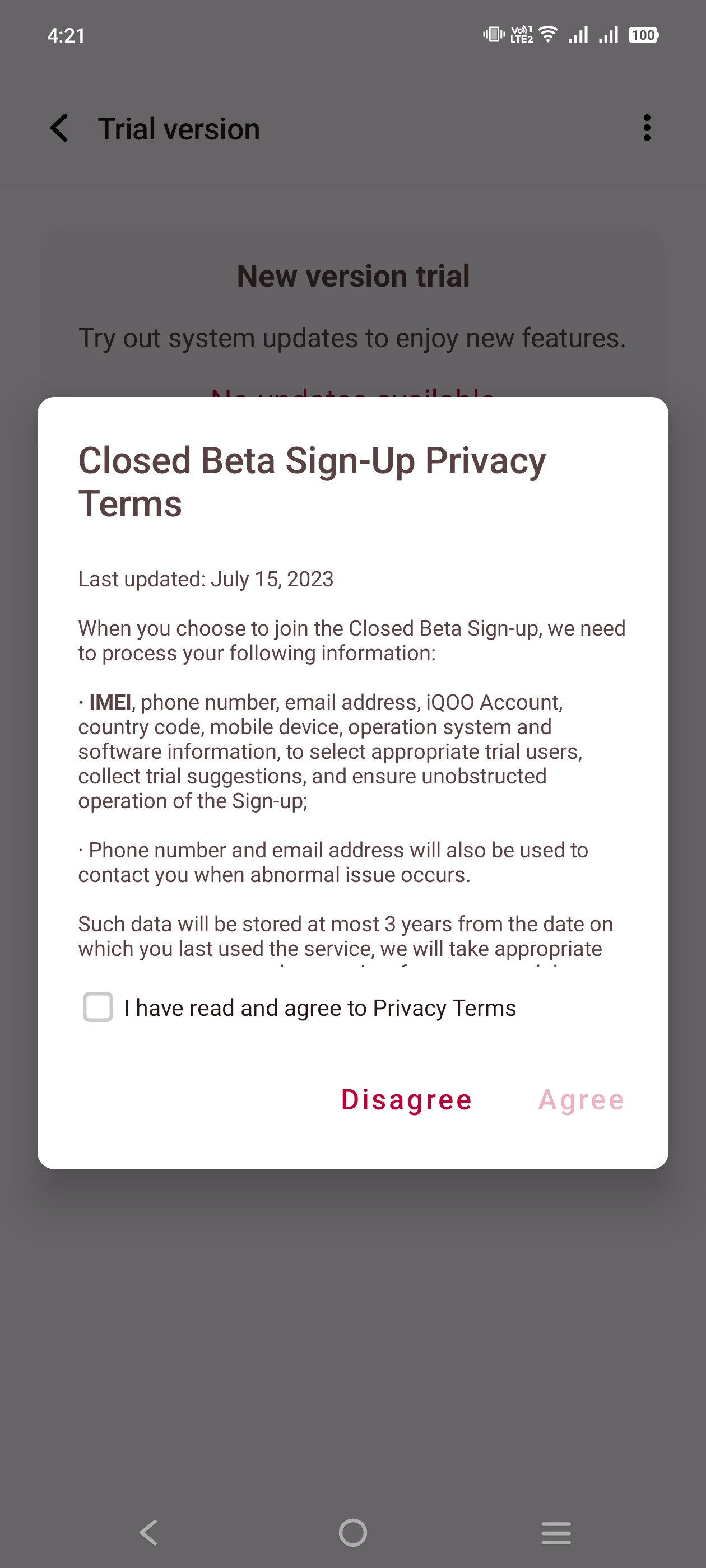Screen dimensions: 706x1568
Task: Open the three-dot overflow menu
Action: (x=647, y=128)
